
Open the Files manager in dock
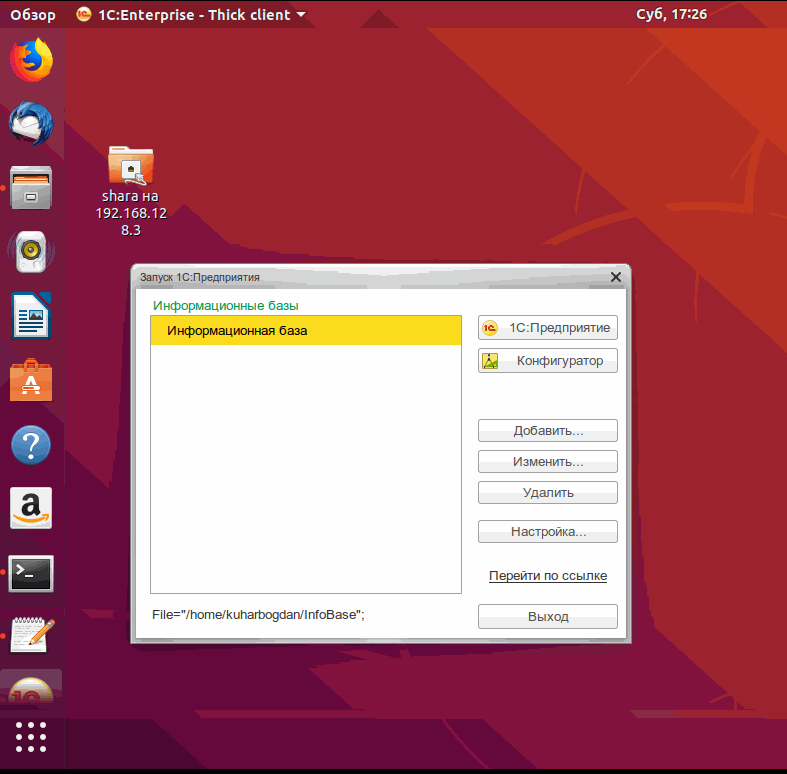(x=31, y=187)
